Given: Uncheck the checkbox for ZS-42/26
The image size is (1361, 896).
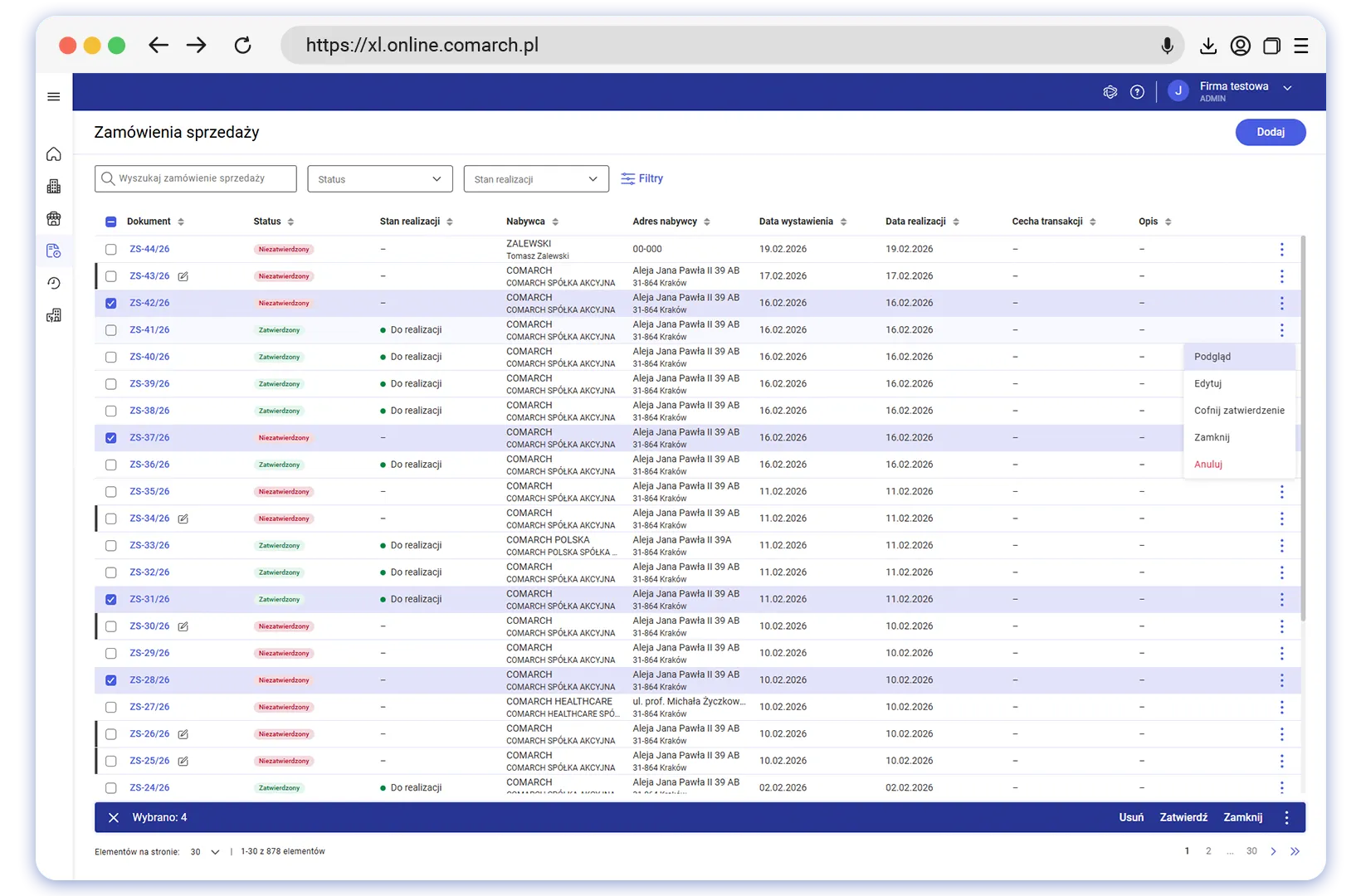Looking at the screenshot, I should pyautogui.click(x=111, y=304).
